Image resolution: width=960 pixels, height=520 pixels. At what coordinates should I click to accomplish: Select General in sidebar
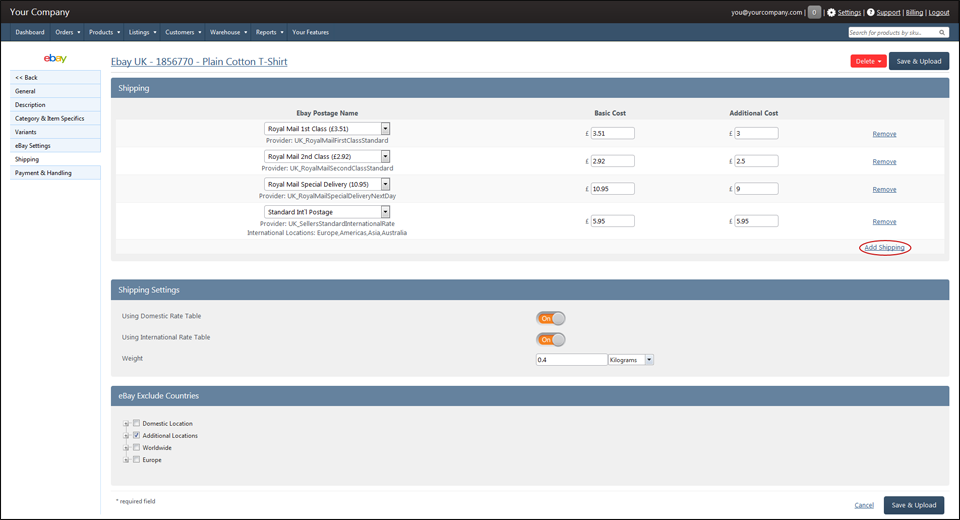coord(55,91)
